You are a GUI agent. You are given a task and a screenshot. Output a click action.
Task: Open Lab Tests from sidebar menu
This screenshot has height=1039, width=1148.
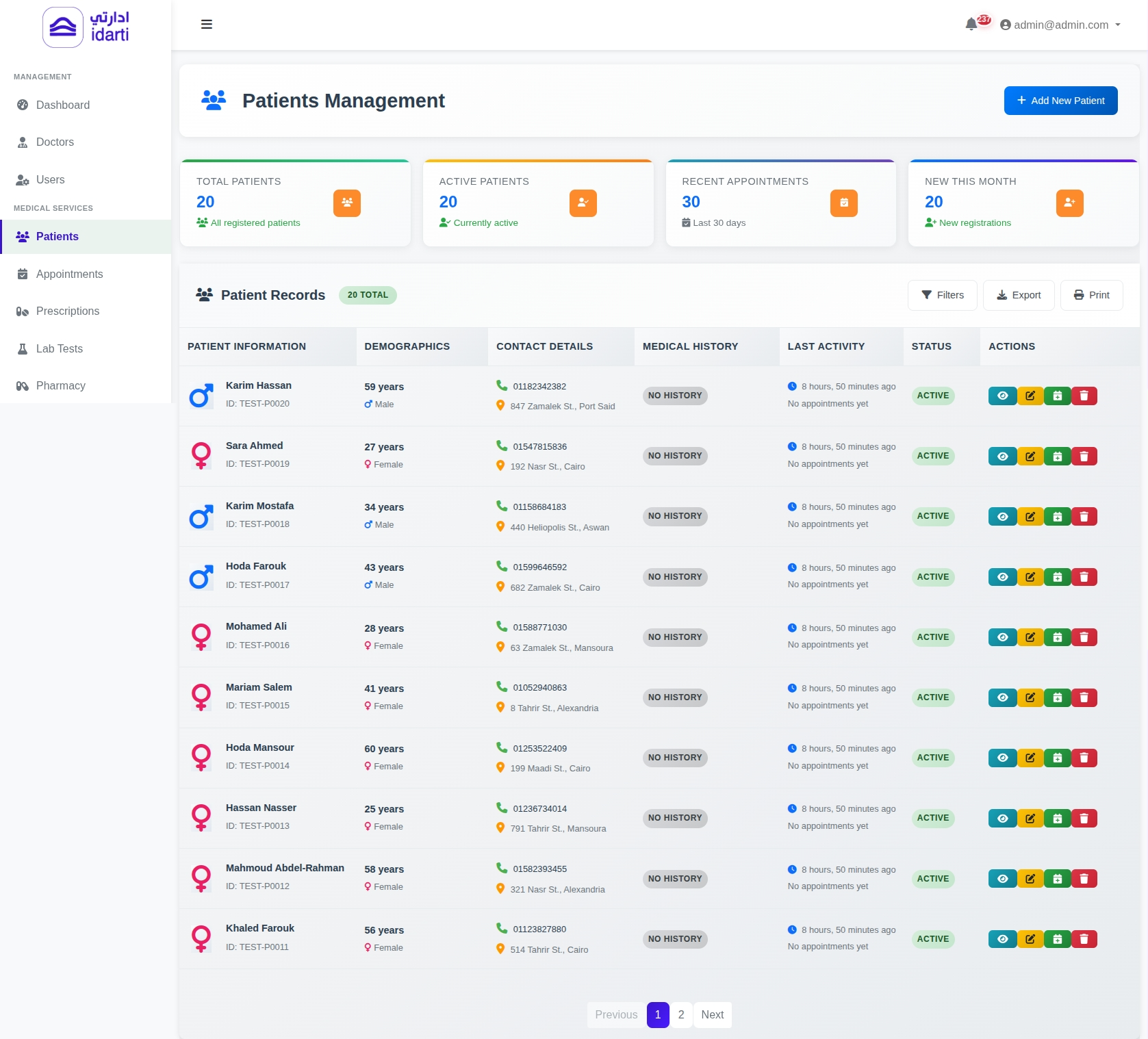[x=59, y=348]
